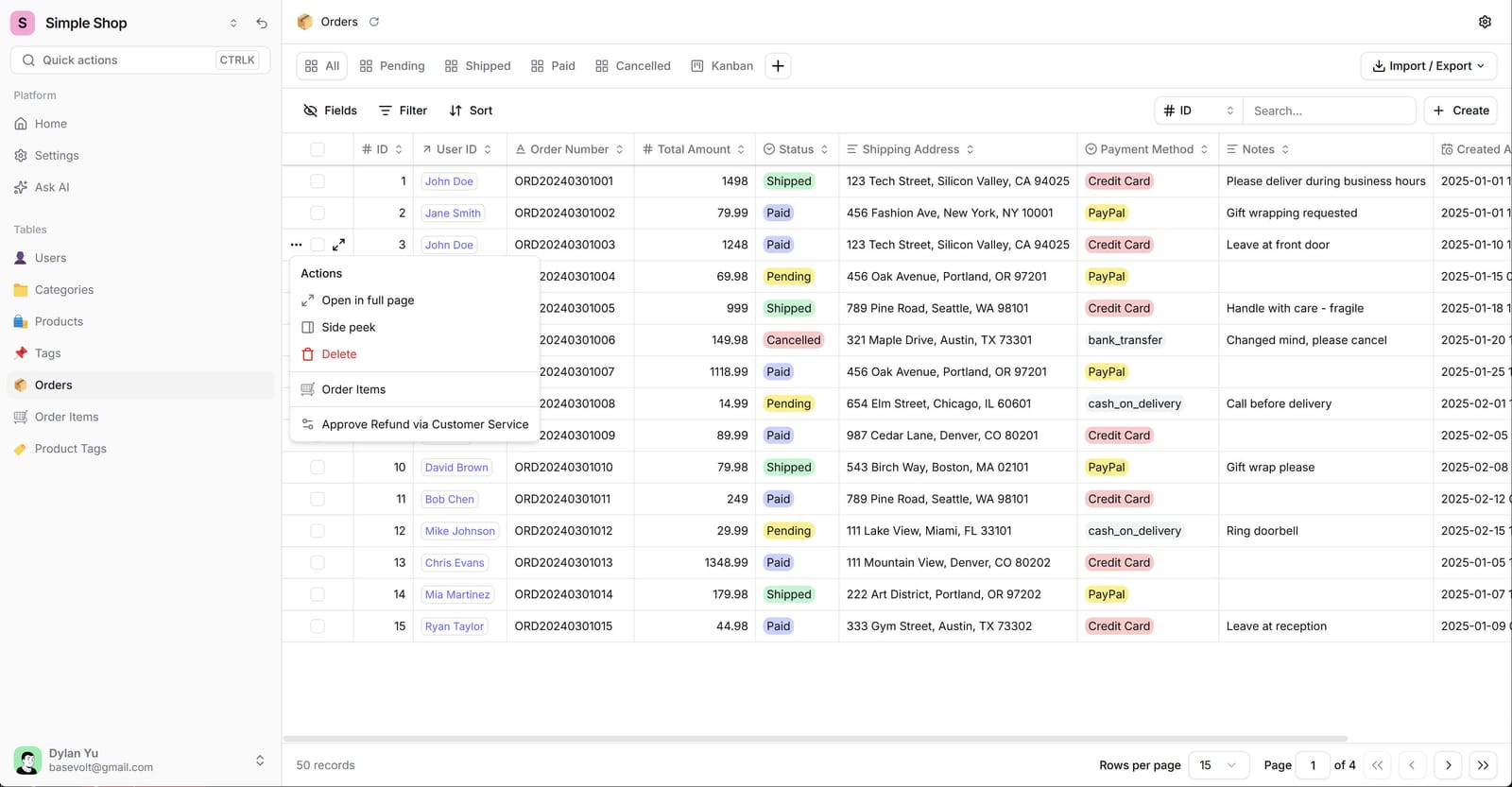Tick checkbox for order row 1
The width and height of the screenshot is (1512, 787).
point(318,181)
